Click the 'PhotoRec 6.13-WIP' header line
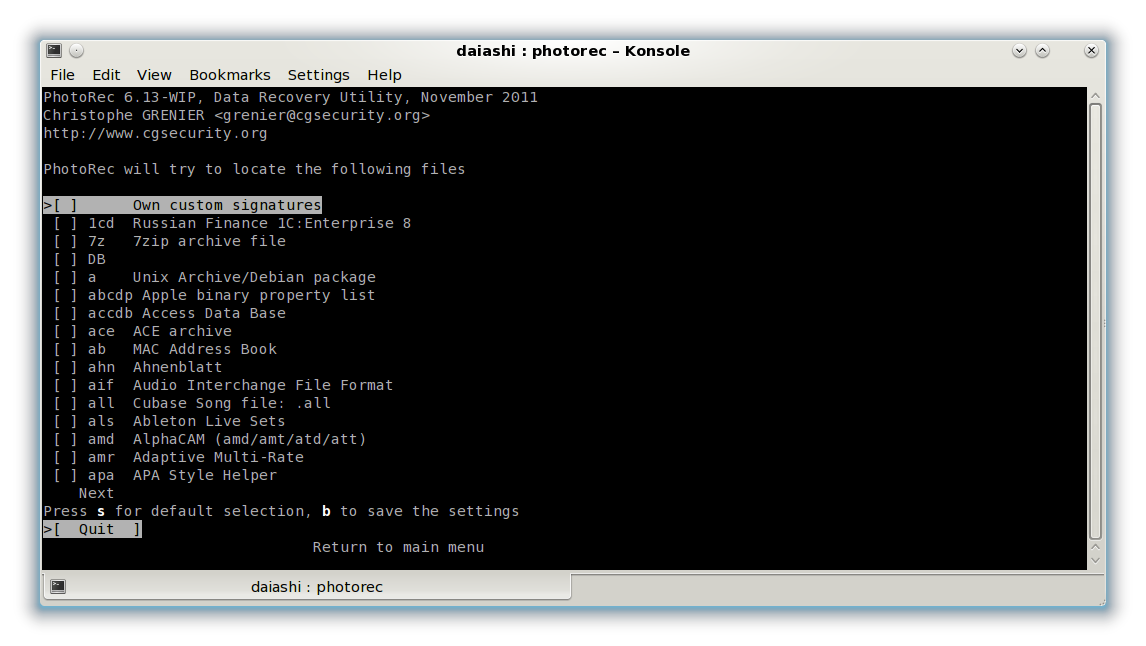Image resolution: width=1146 pixels, height=646 pixels. pyautogui.click(x=290, y=97)
